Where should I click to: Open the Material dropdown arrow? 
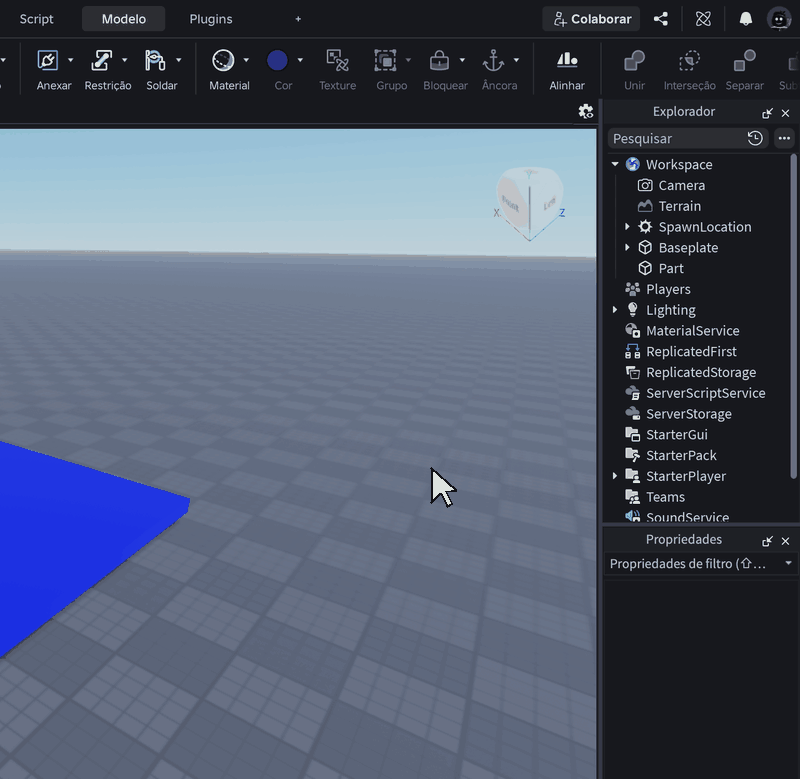point(246,60)
